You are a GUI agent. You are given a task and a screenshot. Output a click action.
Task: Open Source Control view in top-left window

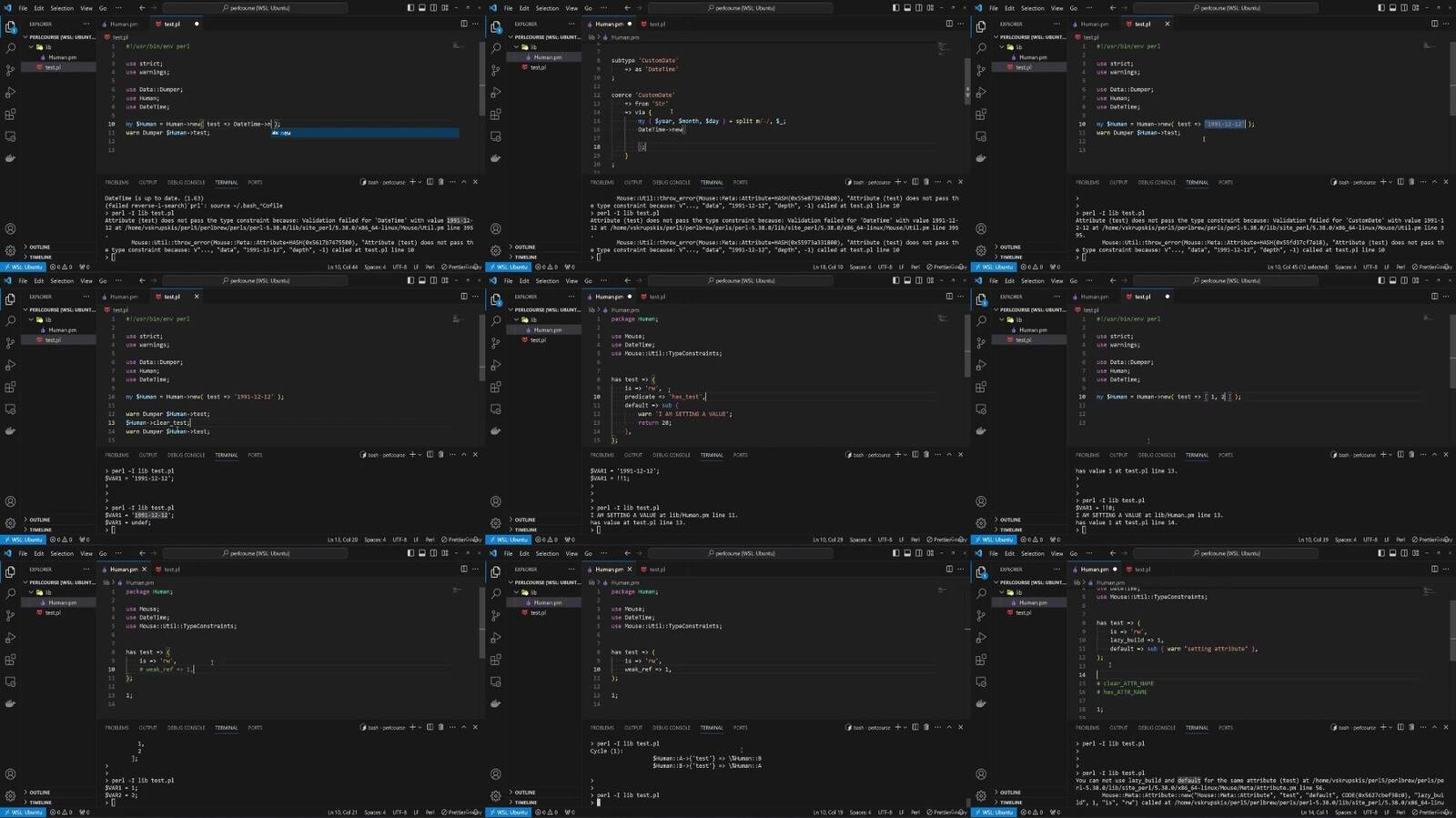click(10, 70)
